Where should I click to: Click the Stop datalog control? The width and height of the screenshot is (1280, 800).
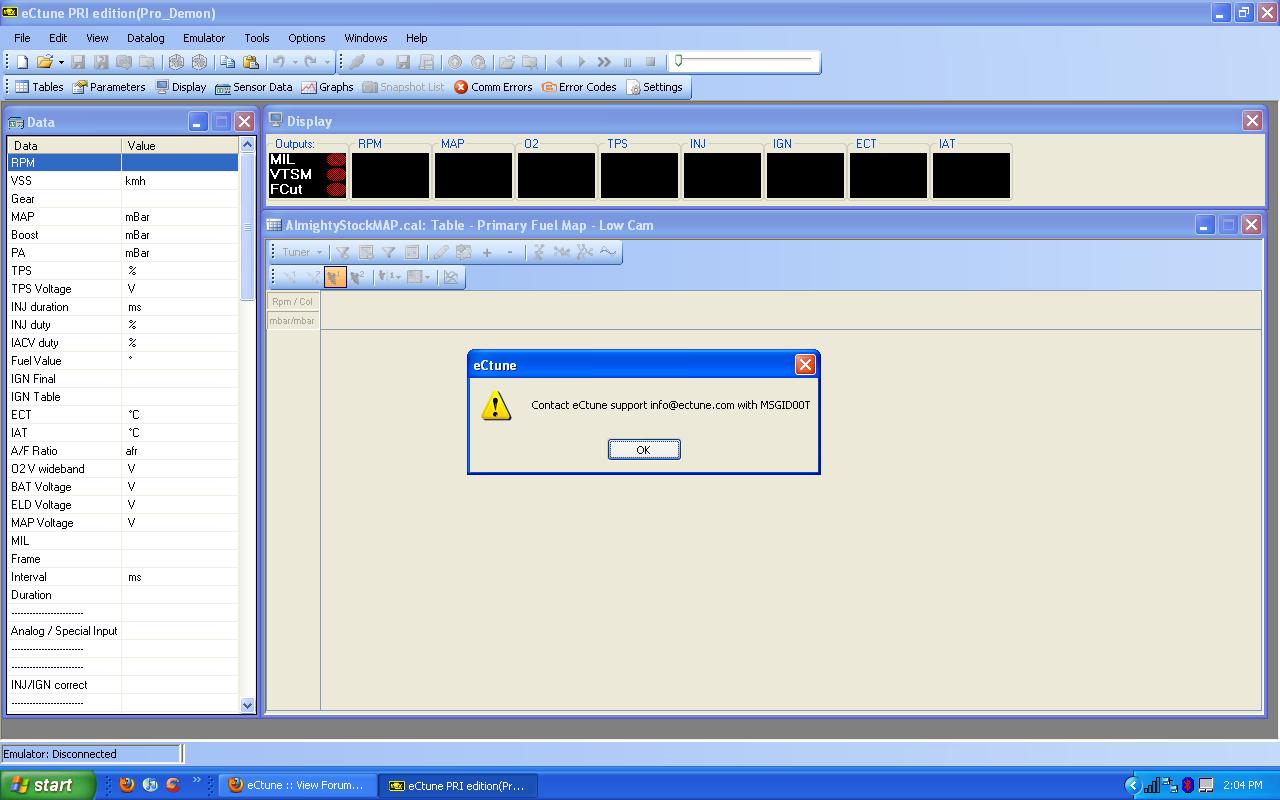(650, 62)
